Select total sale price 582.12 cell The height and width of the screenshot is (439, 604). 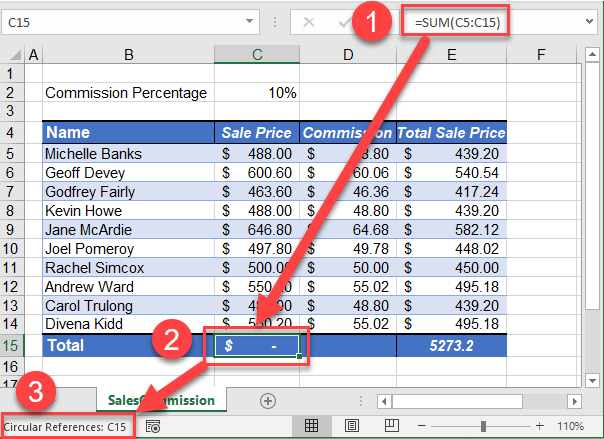tap(451, 230)
